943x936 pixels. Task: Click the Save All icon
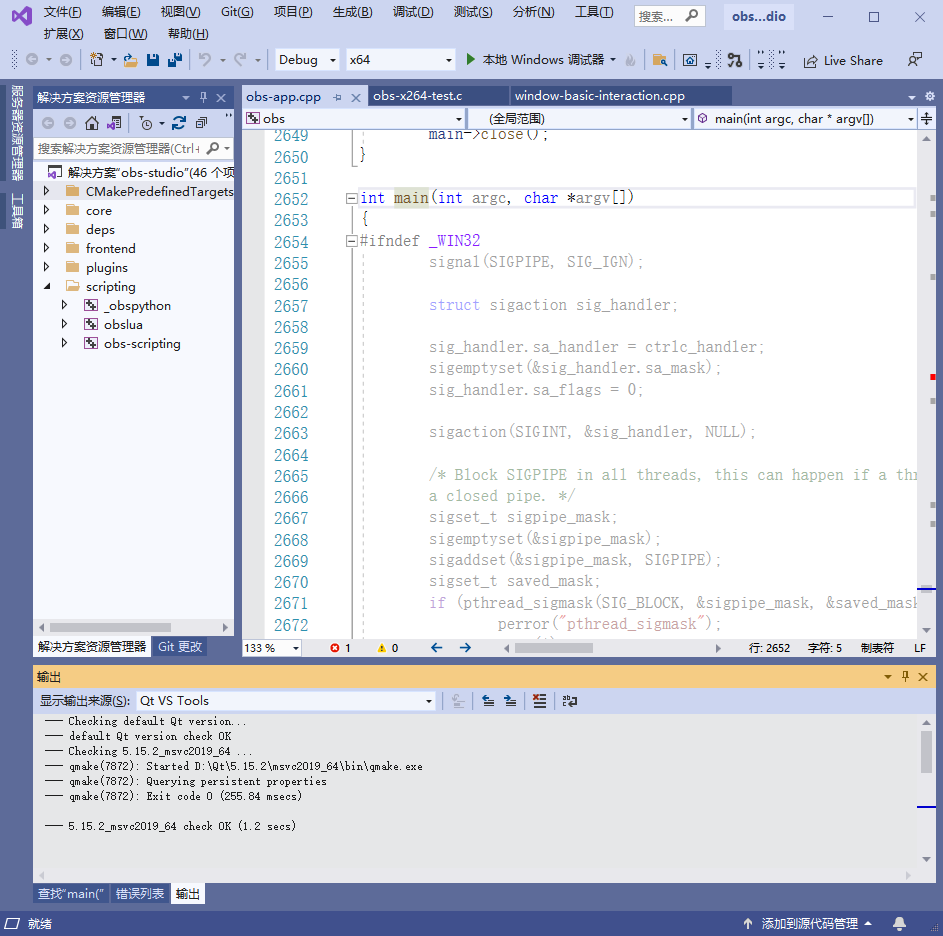tap(175, 60)
